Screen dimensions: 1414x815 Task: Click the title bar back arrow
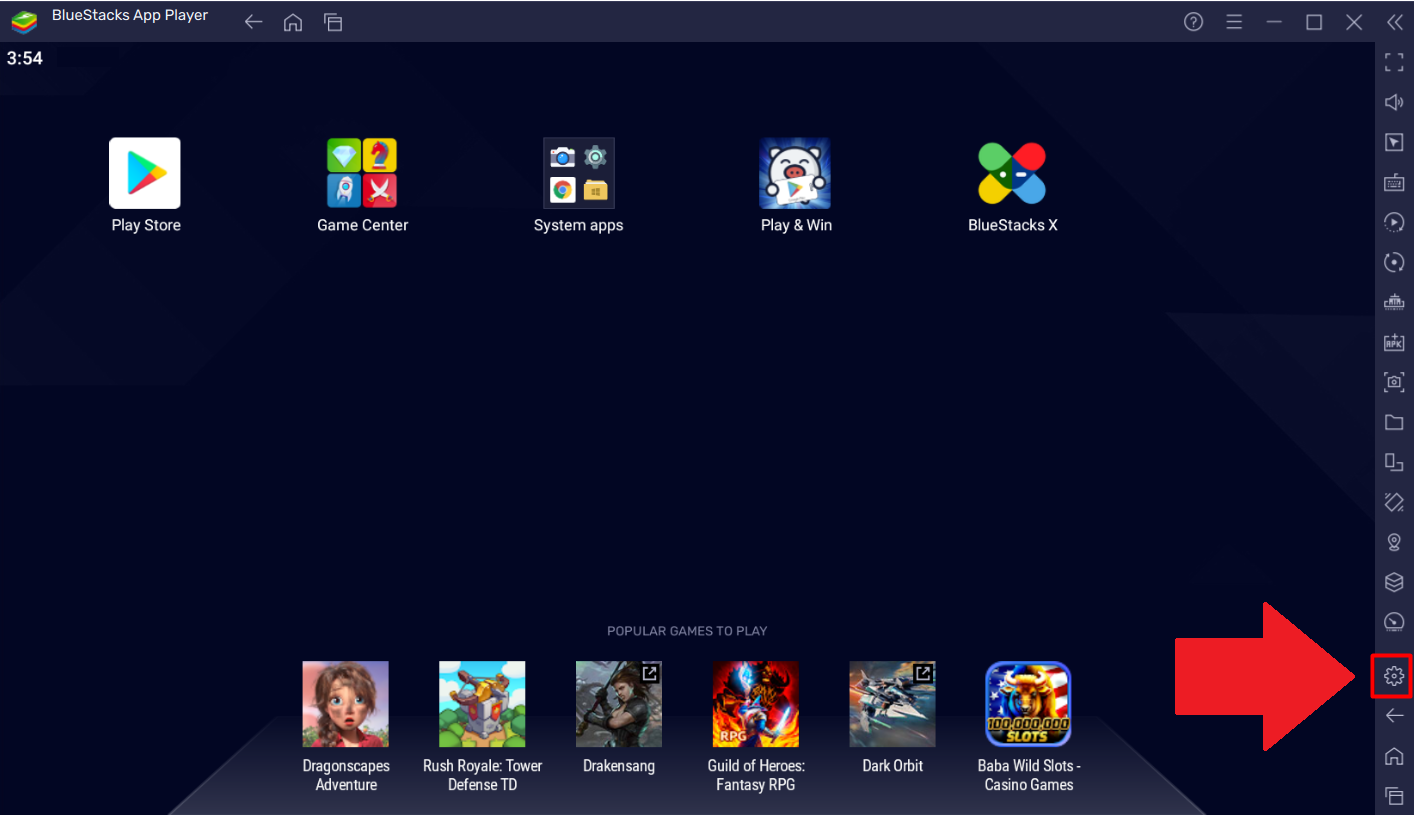pos(253,22)
